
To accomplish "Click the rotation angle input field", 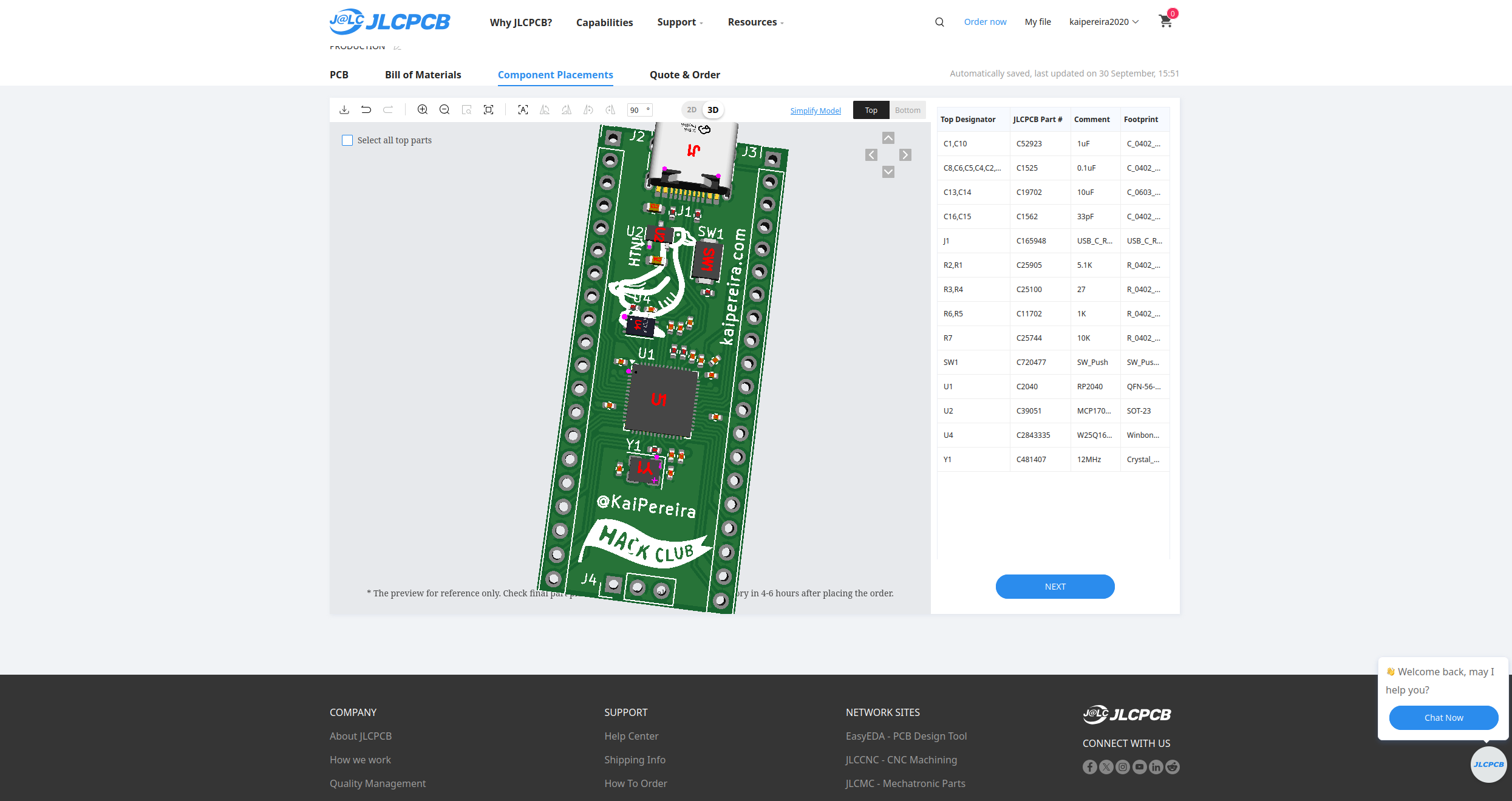I will click(636, 110).
